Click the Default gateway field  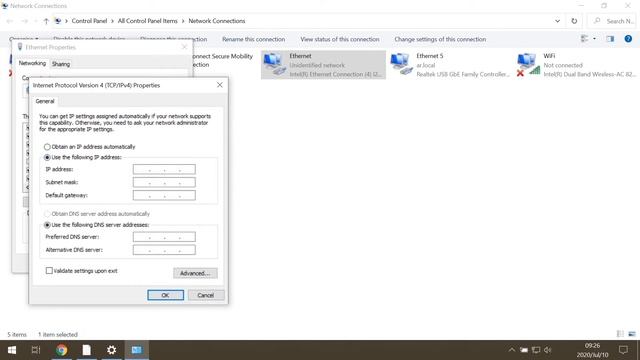coord(164,196)
